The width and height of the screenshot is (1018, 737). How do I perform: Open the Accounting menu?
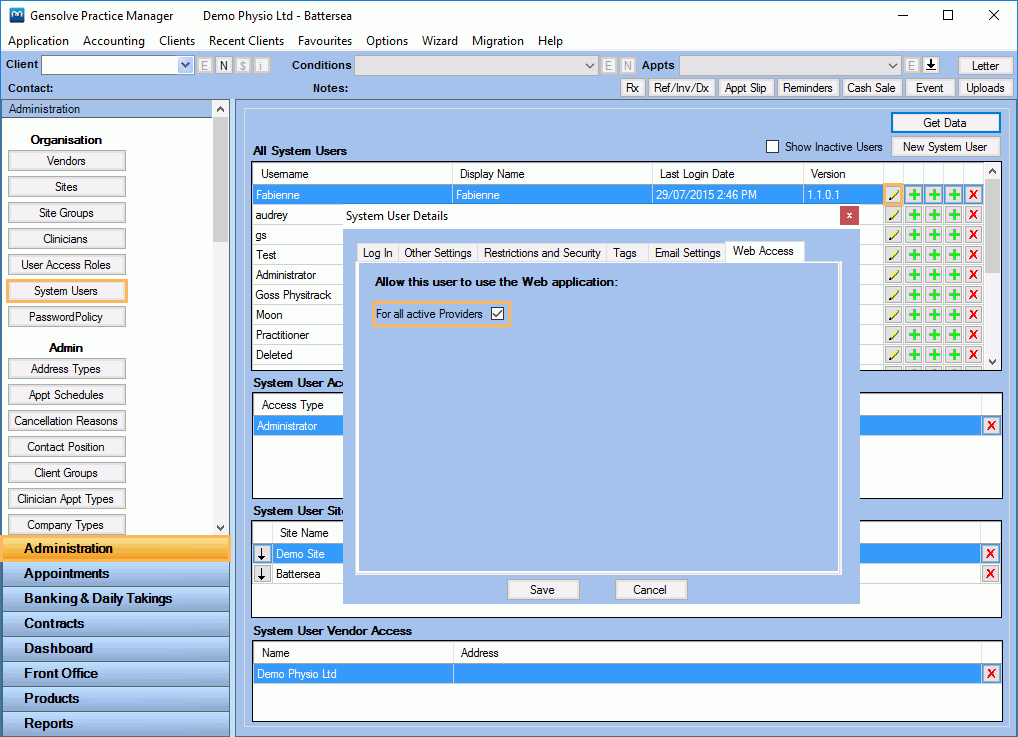tap(114, 41)
